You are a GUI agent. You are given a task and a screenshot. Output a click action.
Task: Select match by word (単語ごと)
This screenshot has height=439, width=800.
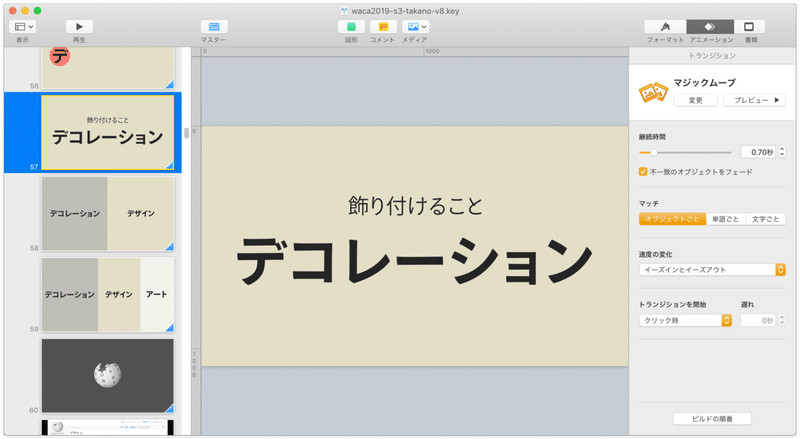click(726, 219)
